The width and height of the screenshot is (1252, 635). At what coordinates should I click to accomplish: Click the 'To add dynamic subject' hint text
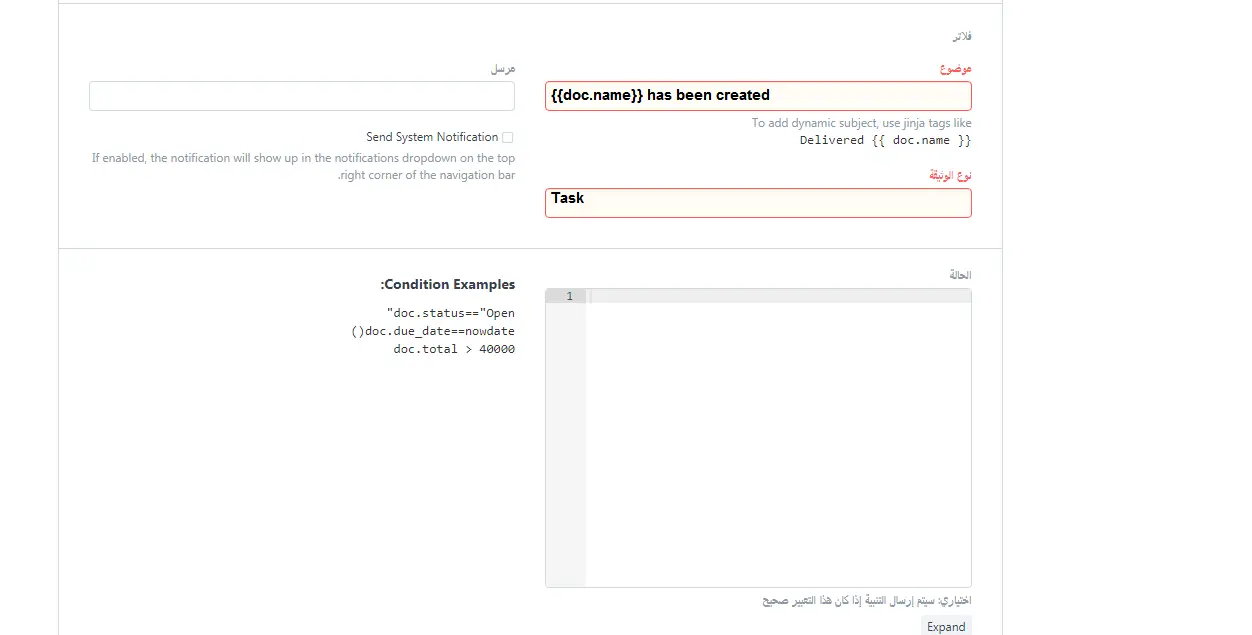[862, 123]
